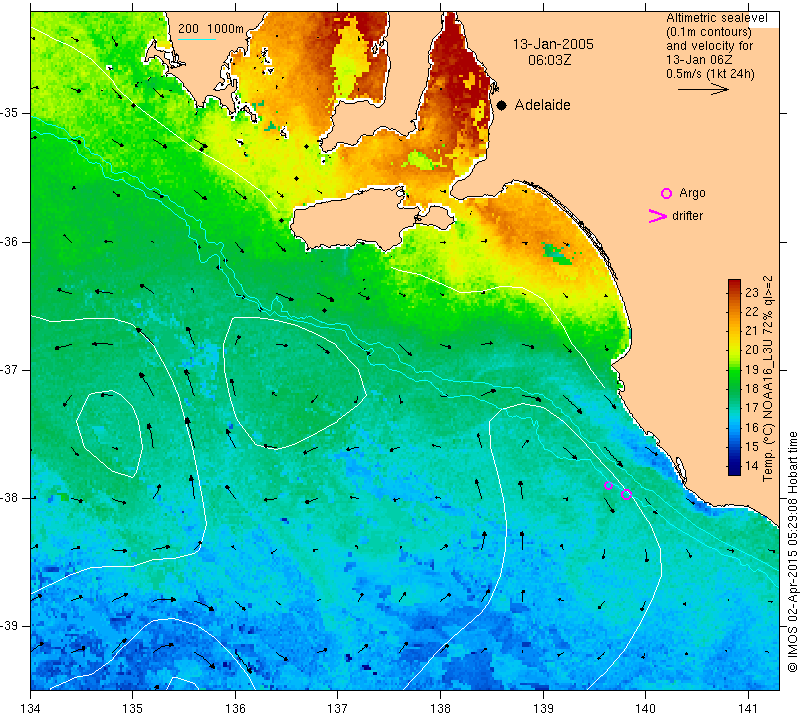Click the 'Altimetric sealevel' heading line
This screenshot has width=800, height=720.
point(716,18)
